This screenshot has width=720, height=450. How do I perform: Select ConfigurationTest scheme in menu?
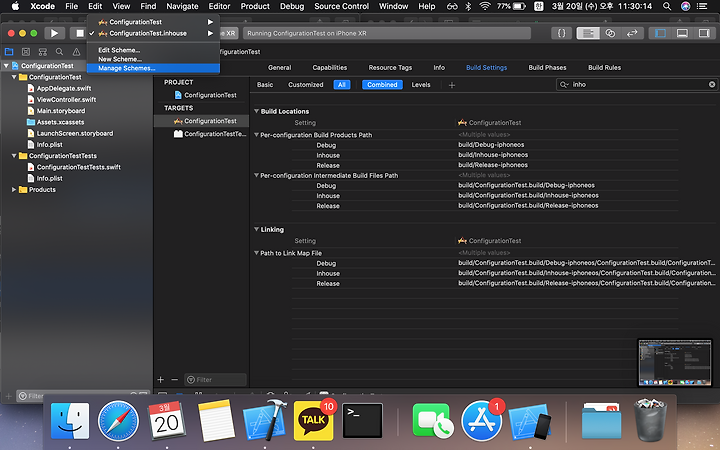coord(153,22)
